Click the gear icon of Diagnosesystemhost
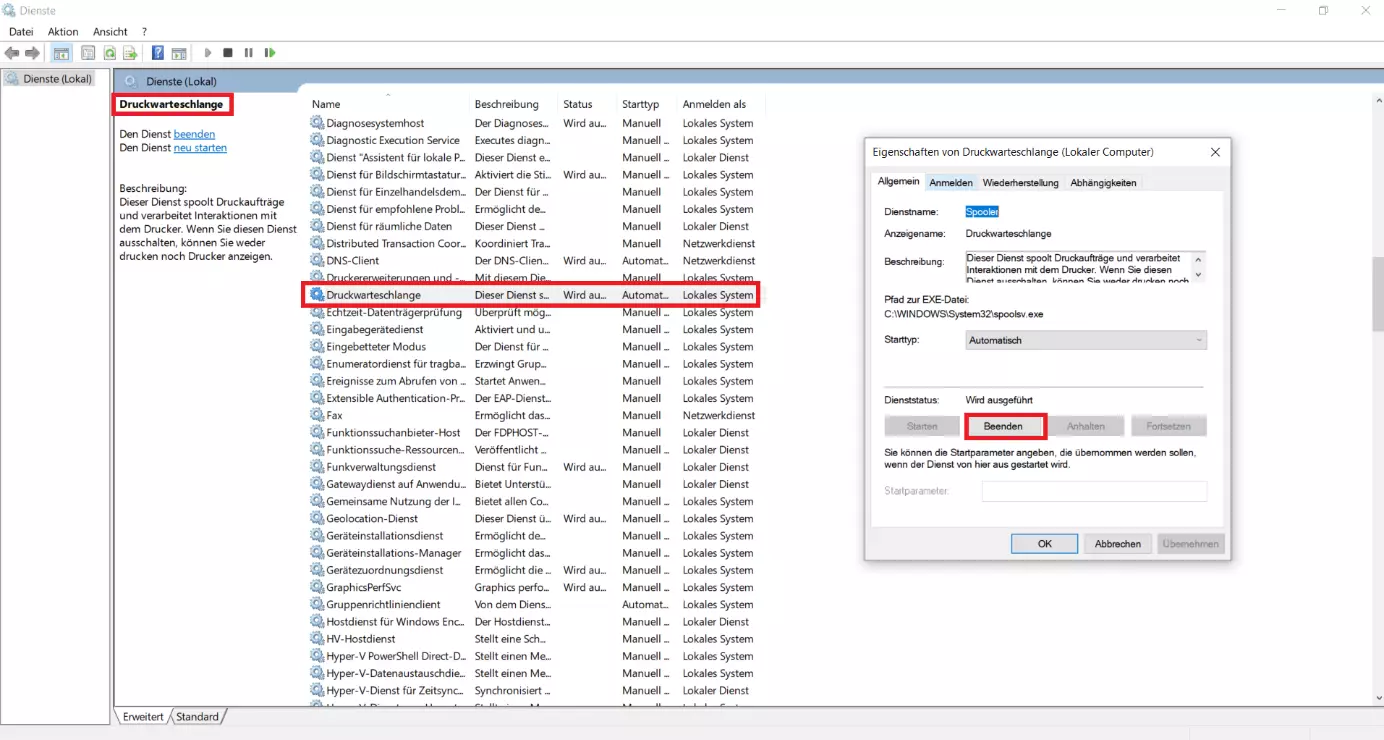This screenshot has height=740, width=1384. (x=317, y=123)
